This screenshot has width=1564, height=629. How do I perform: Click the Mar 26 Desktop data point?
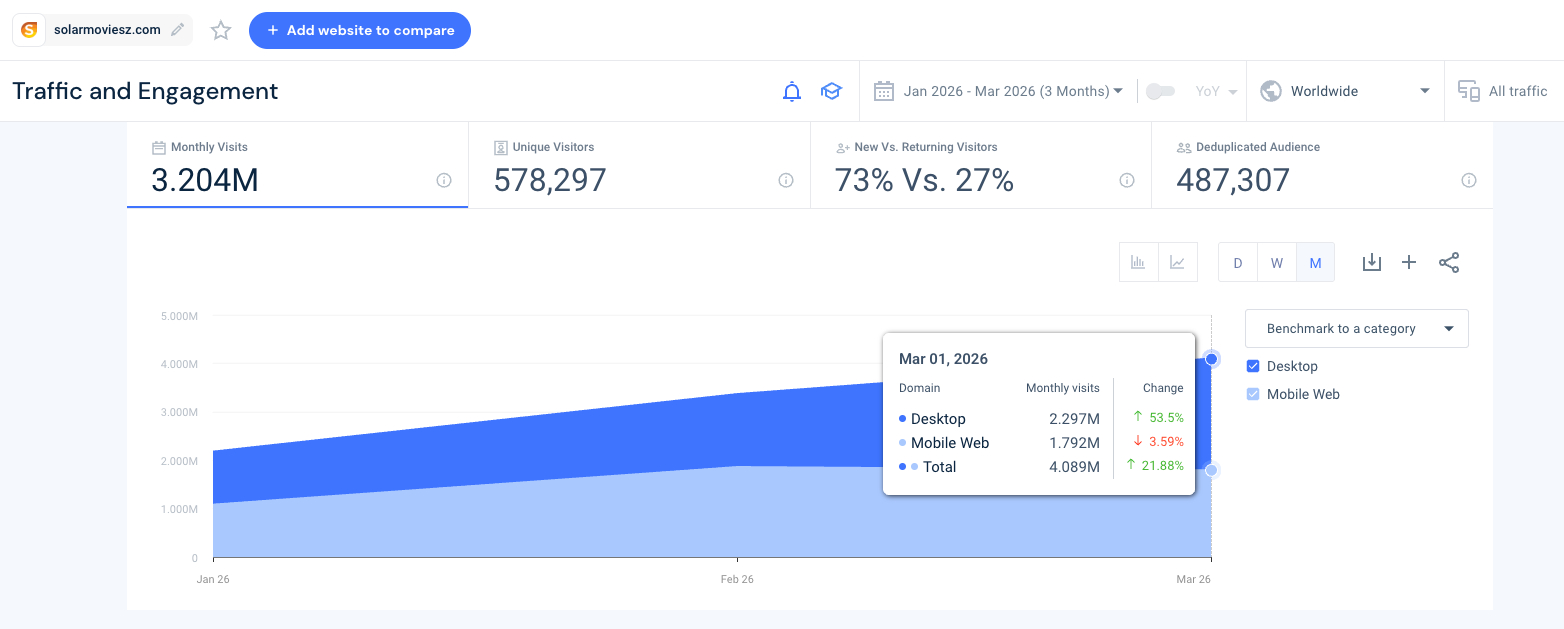pyautogui.click(x=1212, y=359)
